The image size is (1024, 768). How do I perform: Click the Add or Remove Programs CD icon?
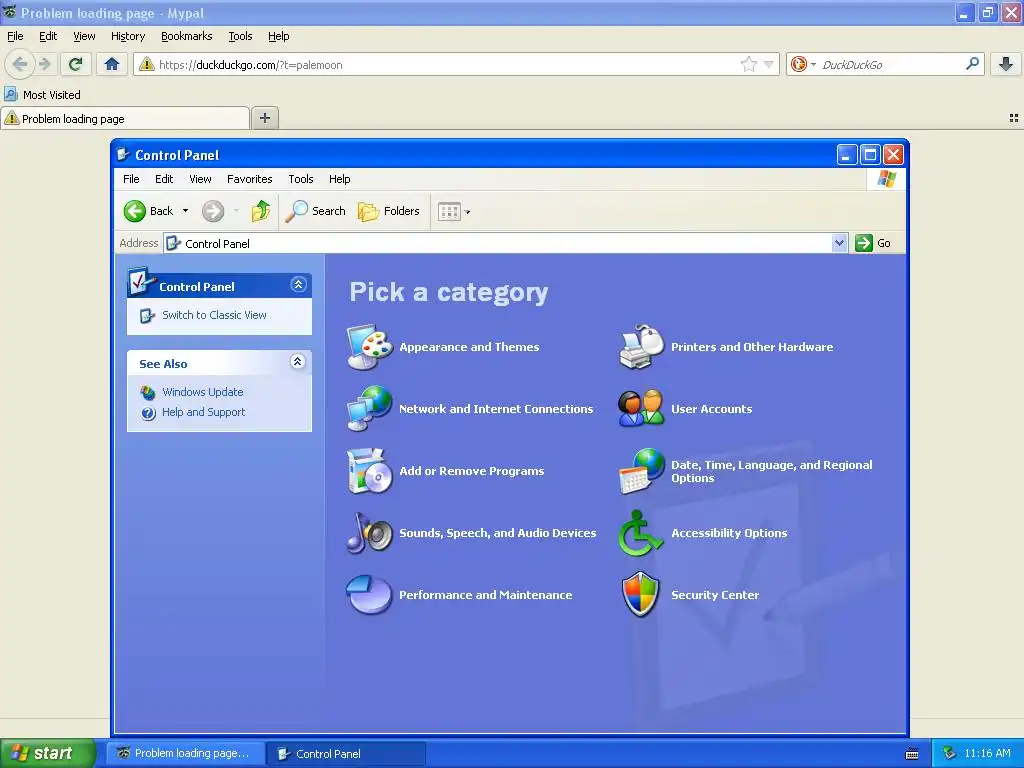pyautogui.click(x=370, y=471)
